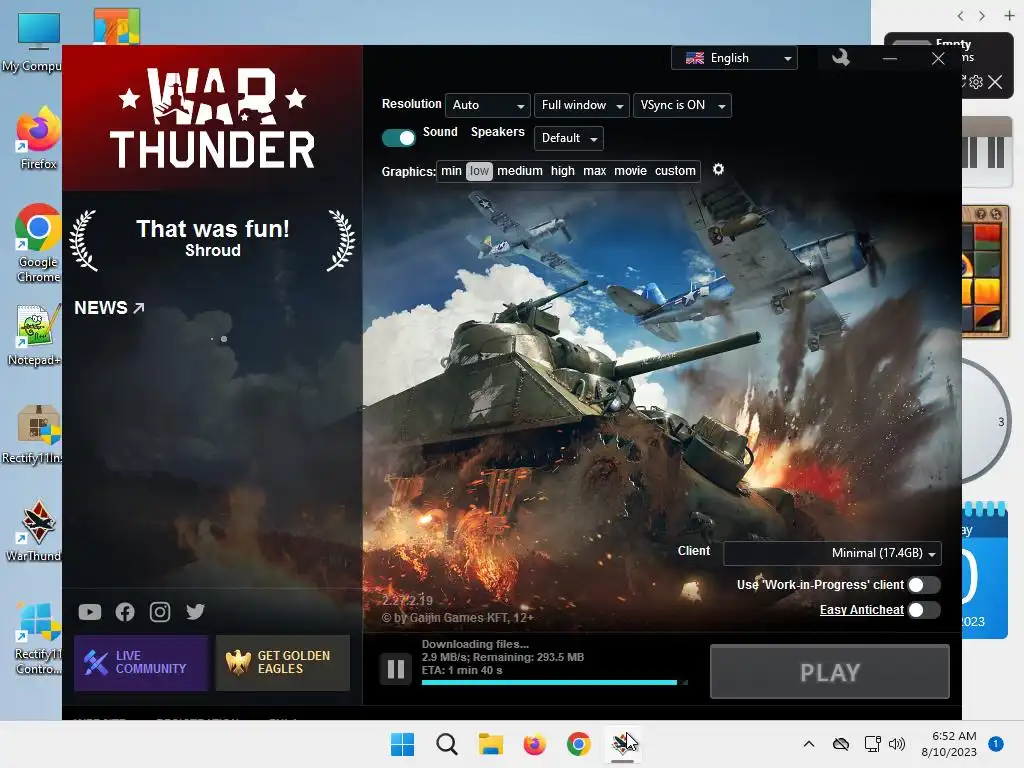Open War Thunder Instagram icon
Image resolution: width=1024 pixels, height=768 pixels.
coord(160,612)
